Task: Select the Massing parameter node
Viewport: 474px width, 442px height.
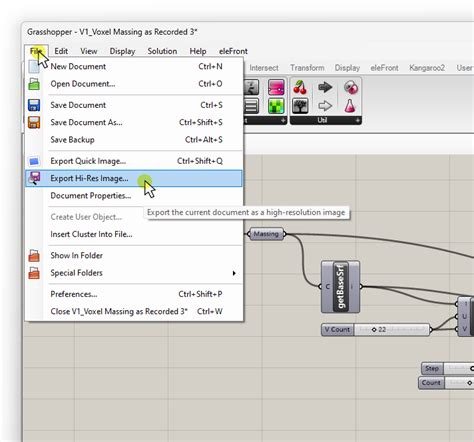Action: (x=266, y=234)
